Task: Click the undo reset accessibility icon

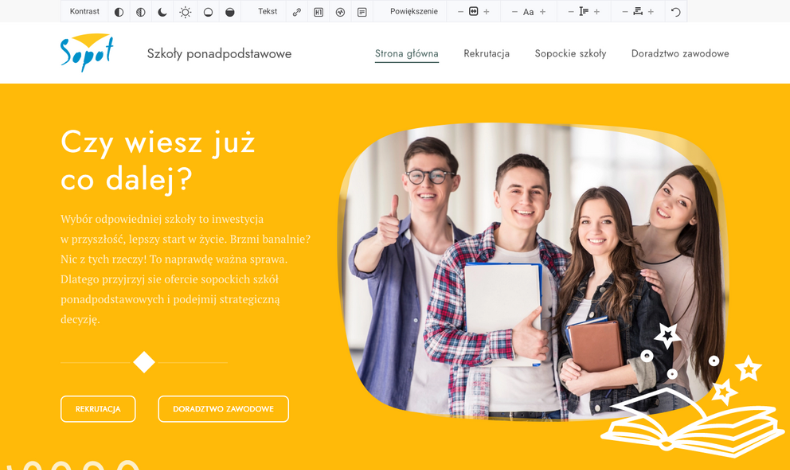Action: click(676, 12)
